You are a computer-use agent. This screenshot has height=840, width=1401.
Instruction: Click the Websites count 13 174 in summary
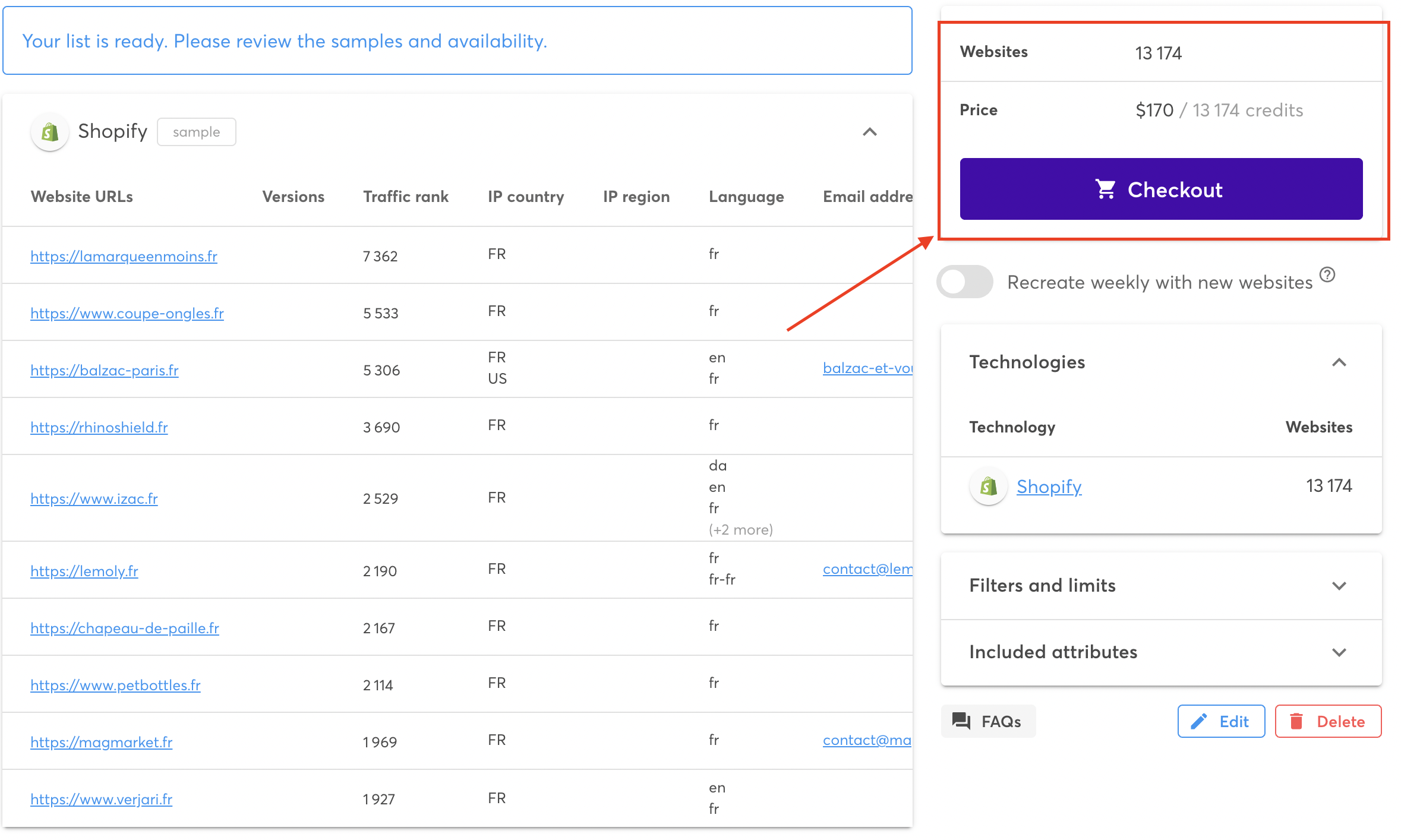click(1159, 53)
